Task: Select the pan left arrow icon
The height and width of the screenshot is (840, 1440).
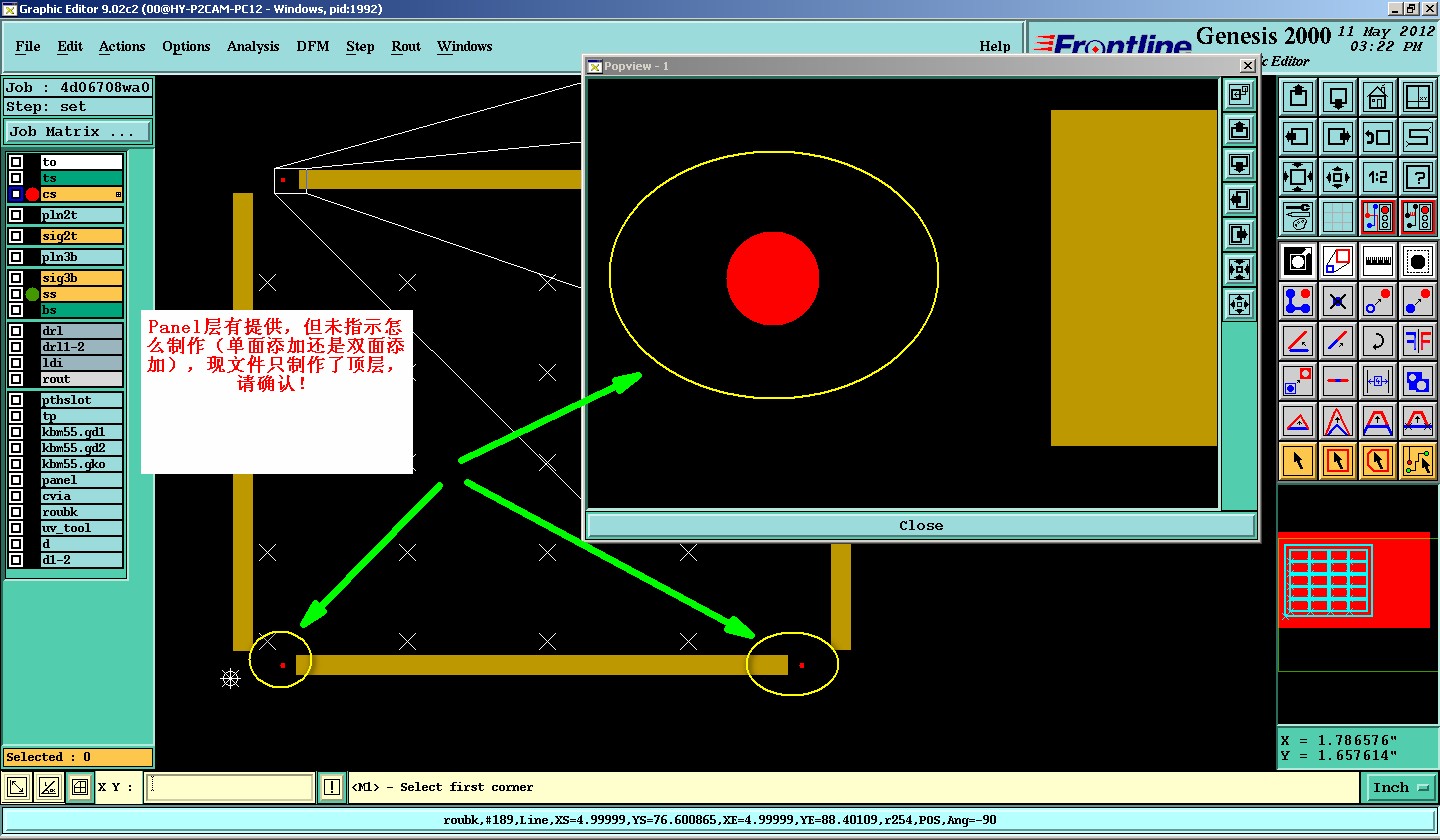Action: point(1298,137)
